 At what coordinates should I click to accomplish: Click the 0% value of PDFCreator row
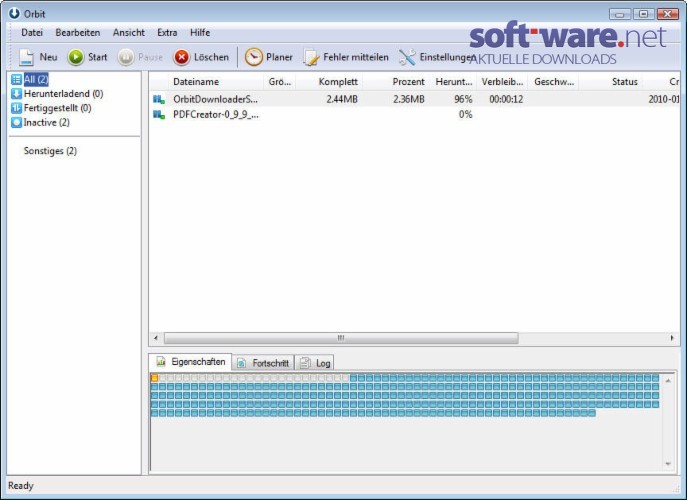click(x=465, y=115)
